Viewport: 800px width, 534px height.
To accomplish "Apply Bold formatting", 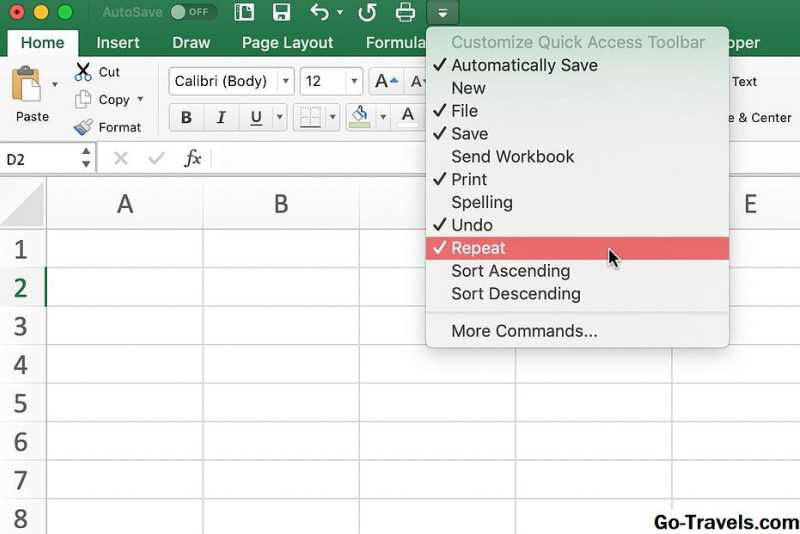I will (186, 117).
